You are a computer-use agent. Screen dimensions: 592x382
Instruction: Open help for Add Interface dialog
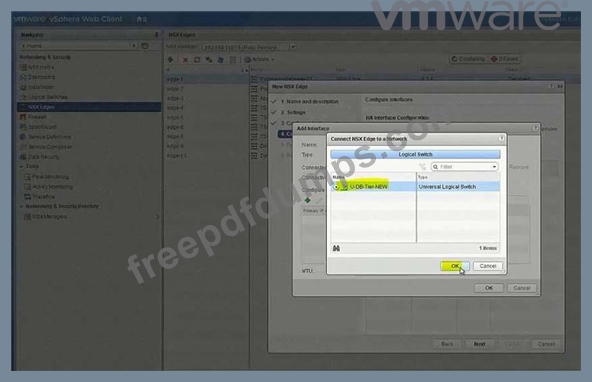tap(535, 128)
